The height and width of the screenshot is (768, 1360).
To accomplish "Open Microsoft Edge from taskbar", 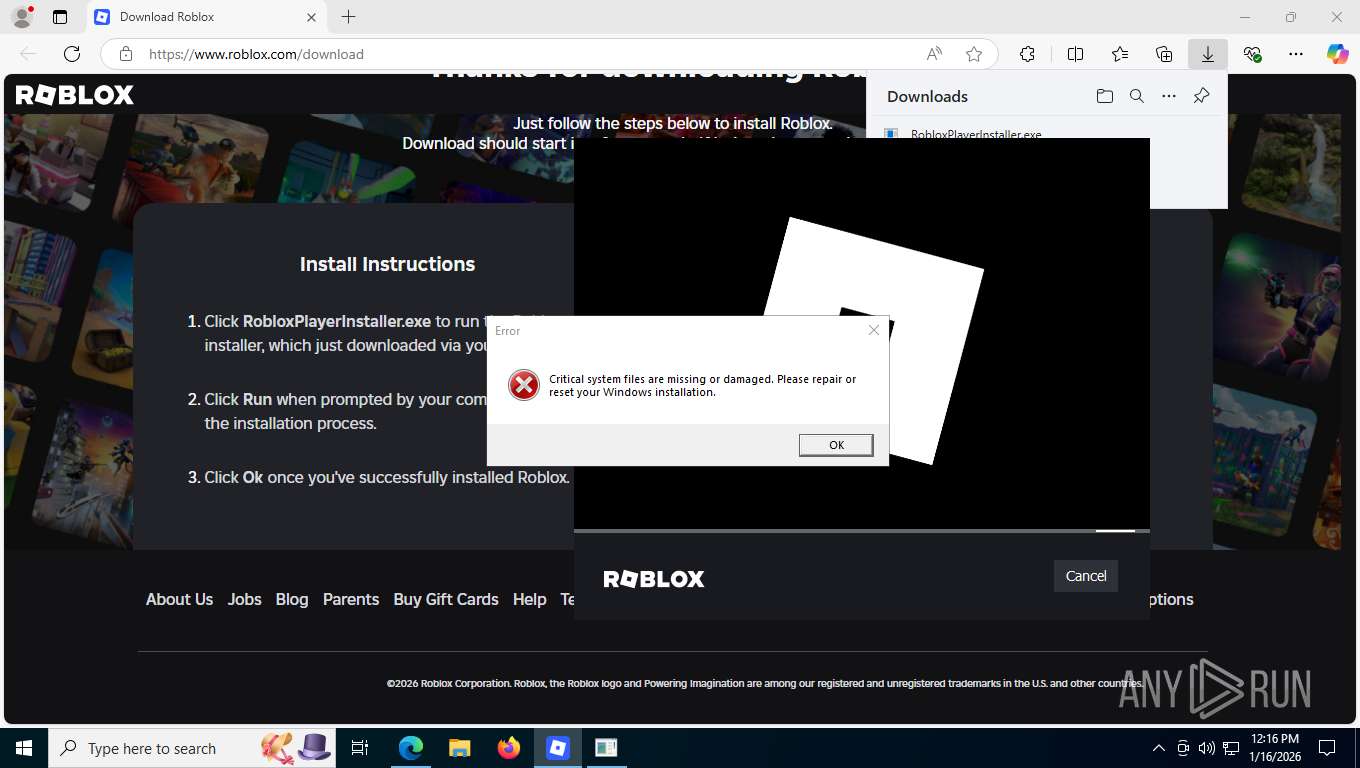I will pos(410,748).
